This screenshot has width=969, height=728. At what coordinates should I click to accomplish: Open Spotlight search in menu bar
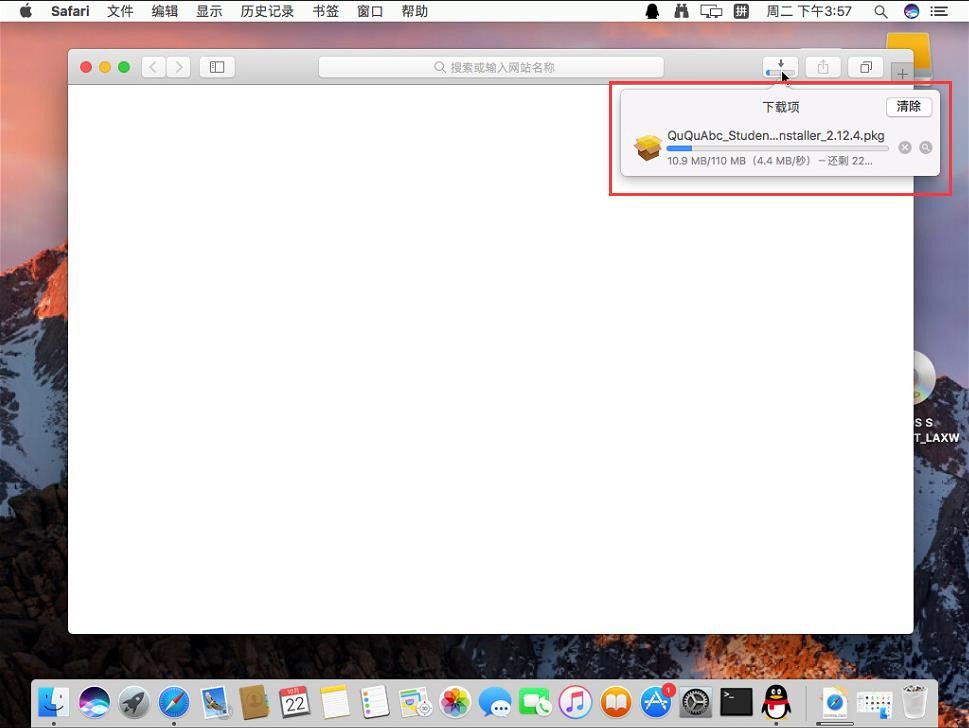click(881, 12)
